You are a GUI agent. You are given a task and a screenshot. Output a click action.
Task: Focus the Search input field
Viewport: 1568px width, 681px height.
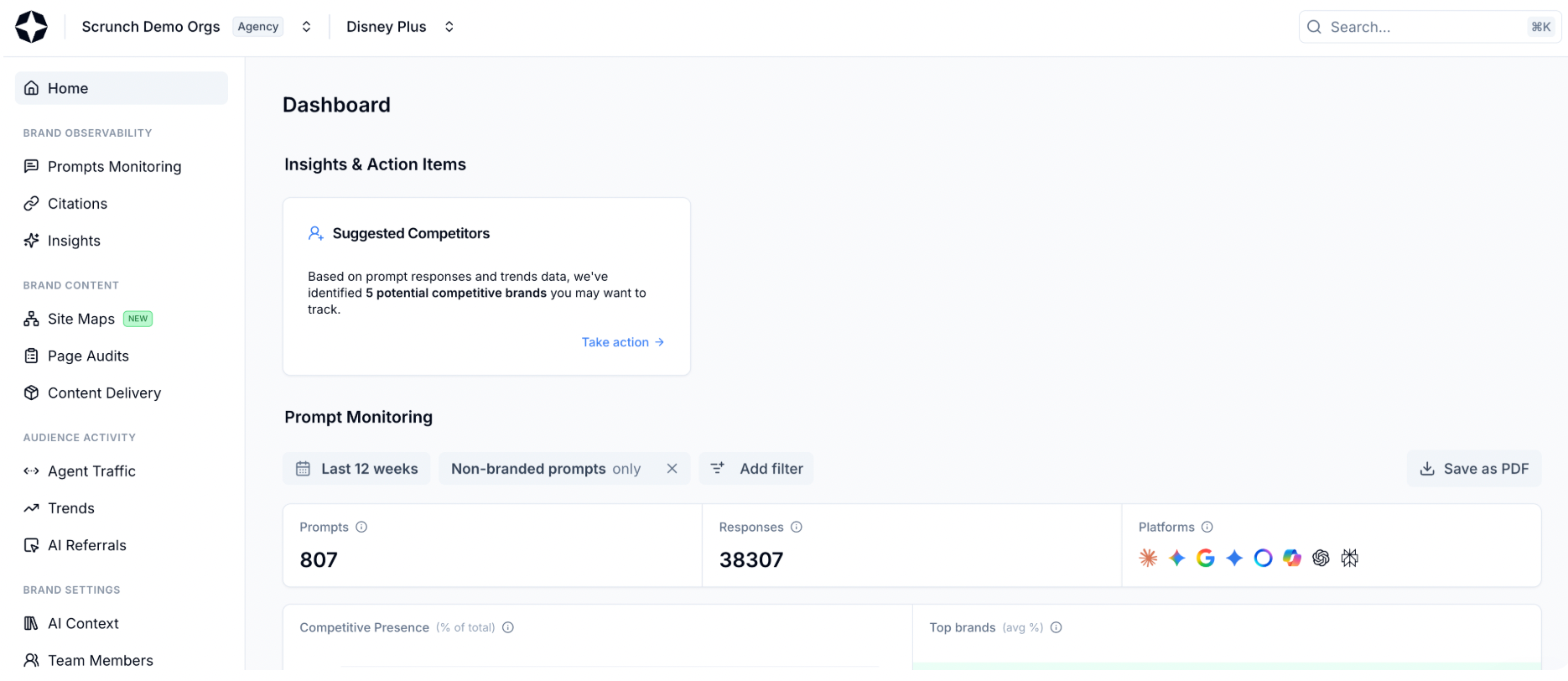1425,27
